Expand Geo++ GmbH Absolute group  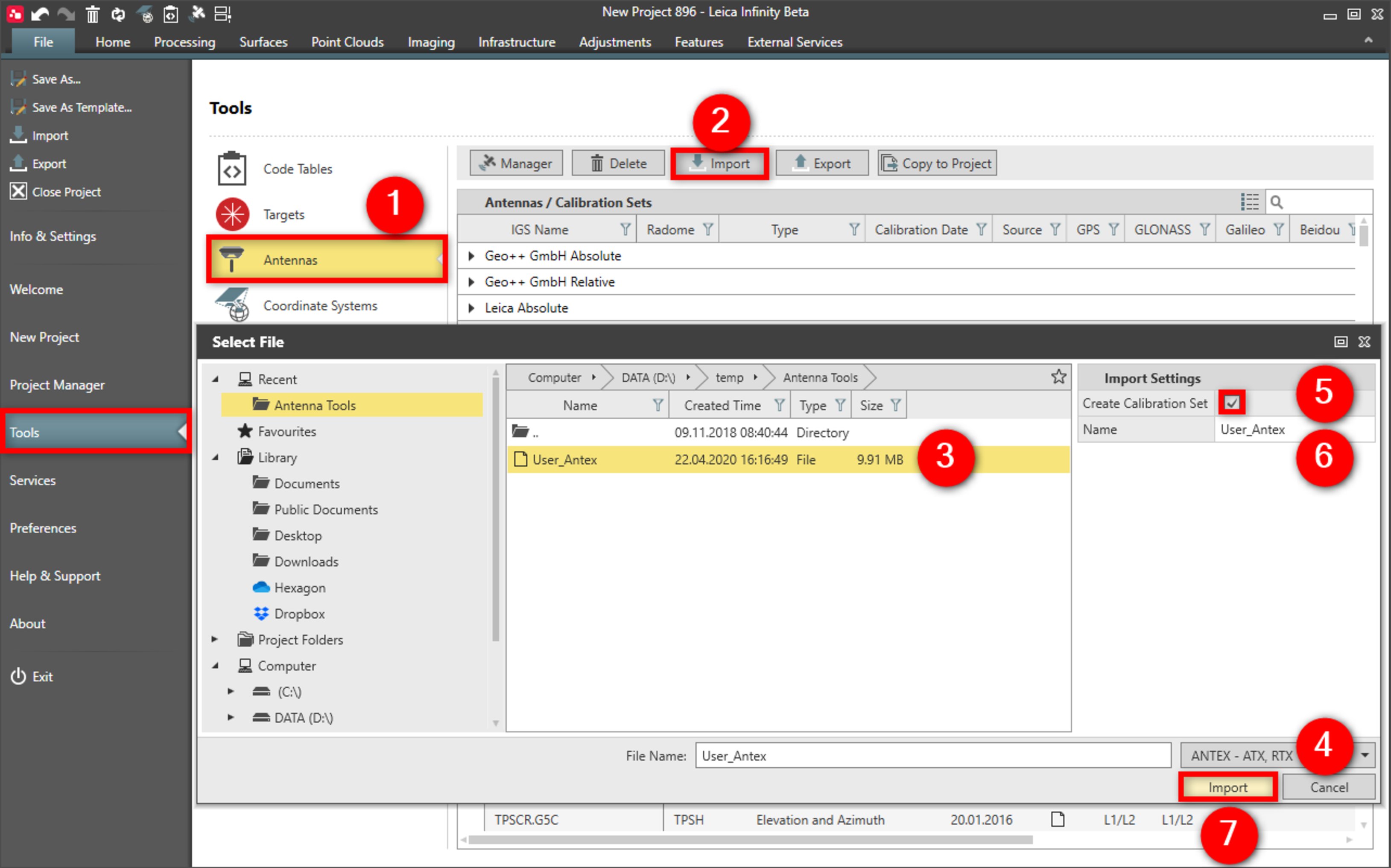(471, 256)
